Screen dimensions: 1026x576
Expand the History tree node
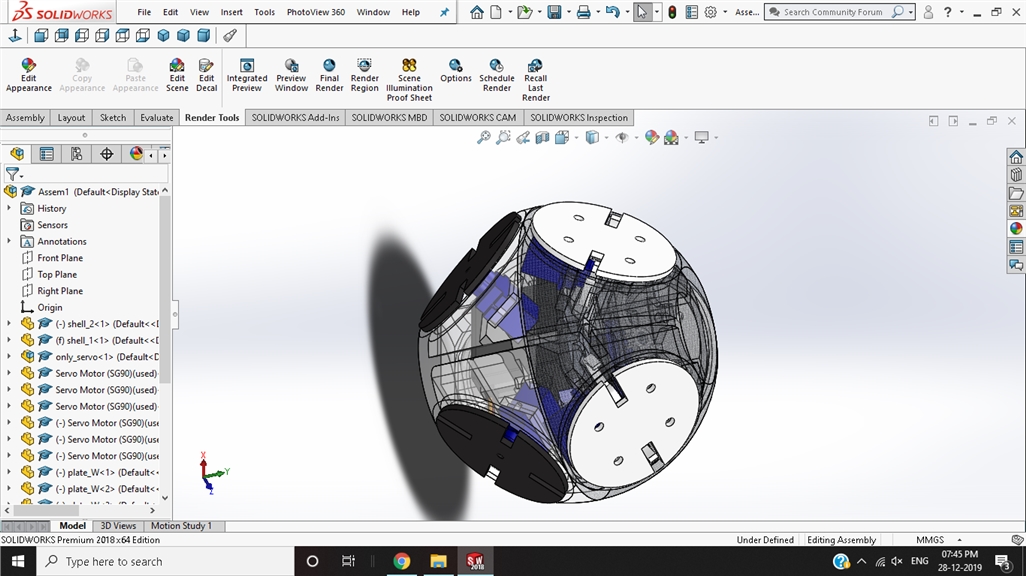click(x=9, y=208)
